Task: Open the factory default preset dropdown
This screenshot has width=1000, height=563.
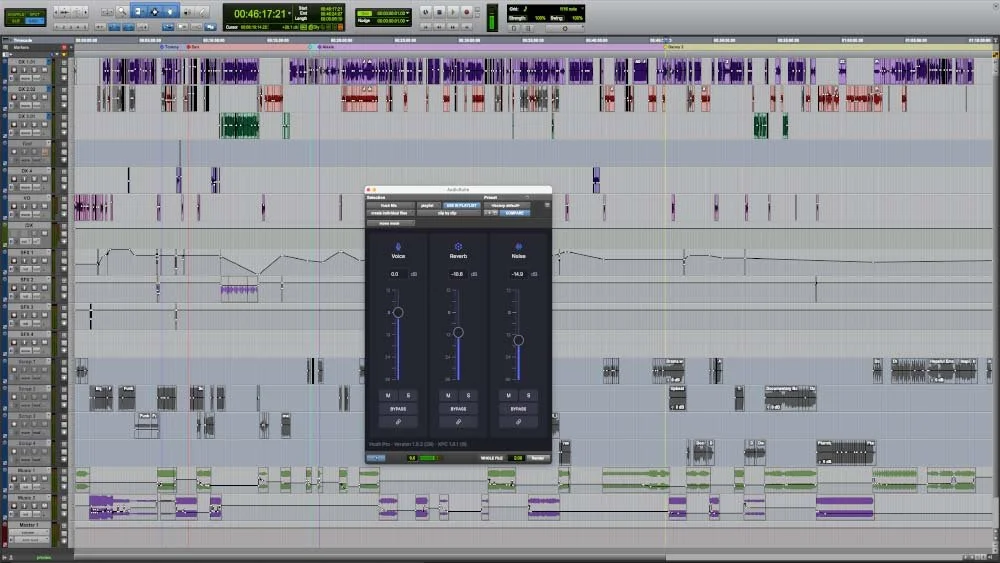Action: coord(506,205)
